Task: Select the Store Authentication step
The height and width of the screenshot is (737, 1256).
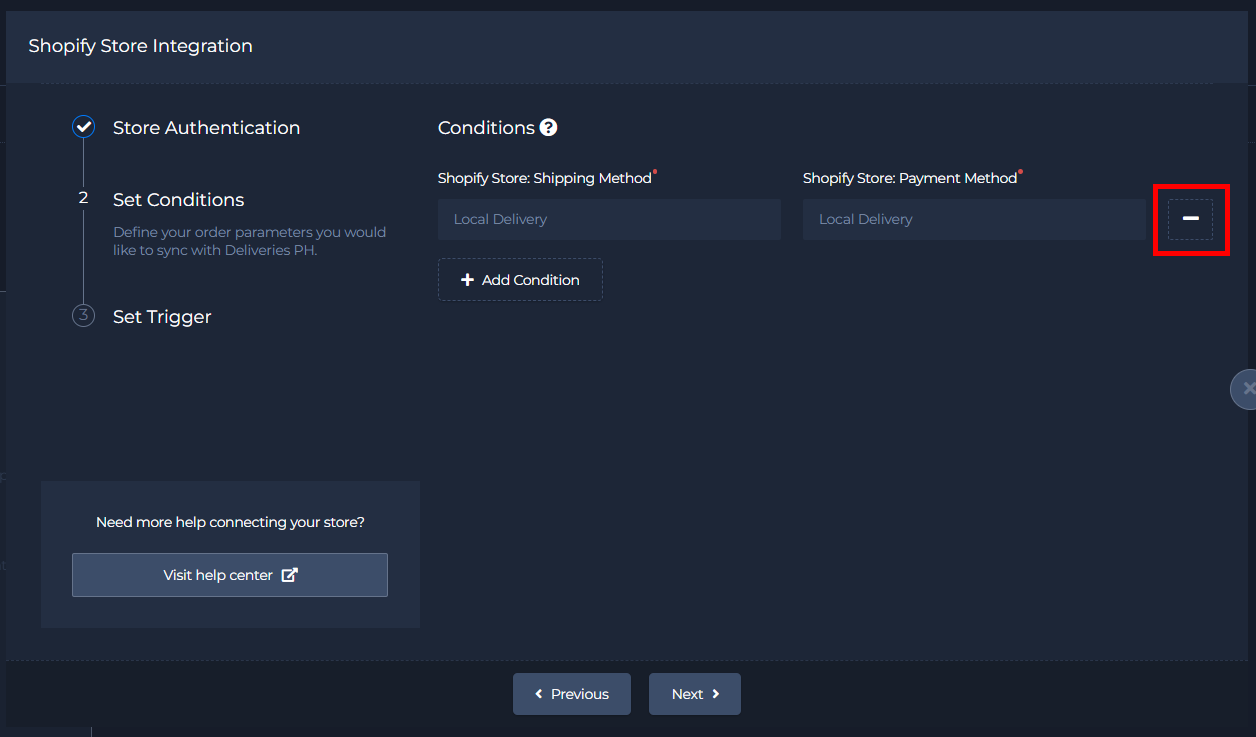Action: (x=206, y=128)
